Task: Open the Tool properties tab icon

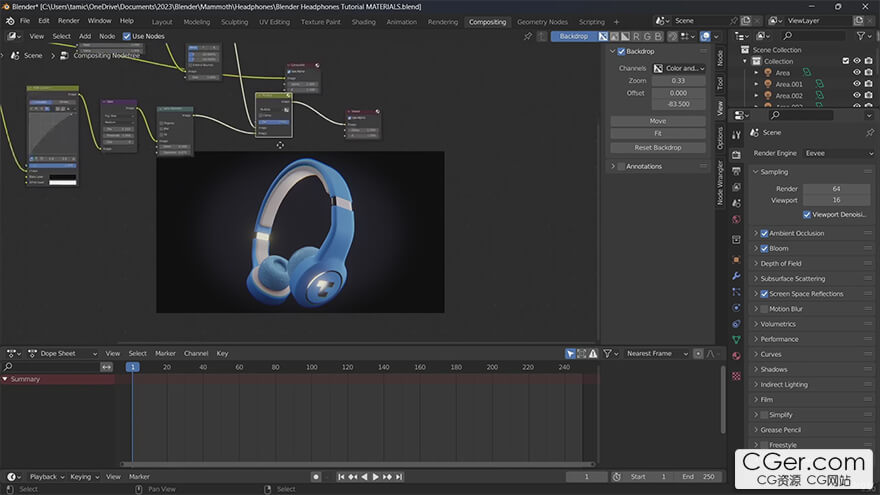Action: [x=736, y=134]
